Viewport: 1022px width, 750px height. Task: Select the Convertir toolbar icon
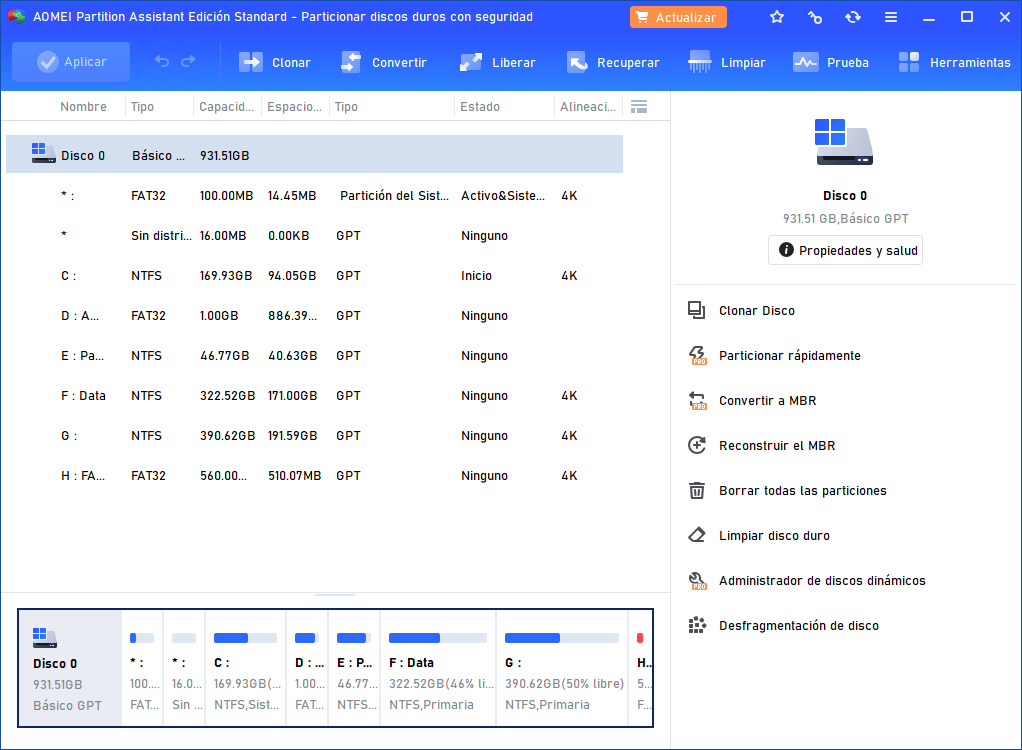point(384,62)
